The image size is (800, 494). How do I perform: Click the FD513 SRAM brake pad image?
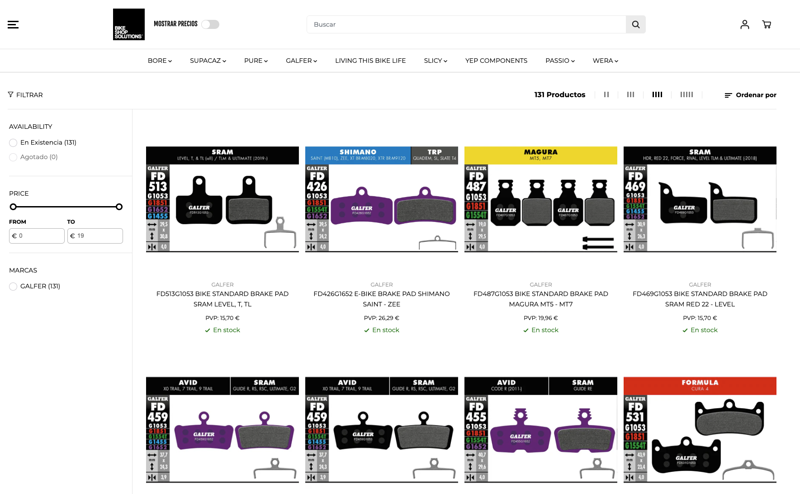(222, 200)
